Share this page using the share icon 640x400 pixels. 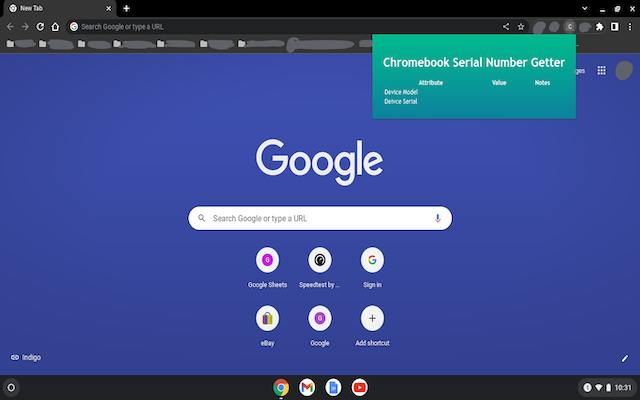[506, 27]
